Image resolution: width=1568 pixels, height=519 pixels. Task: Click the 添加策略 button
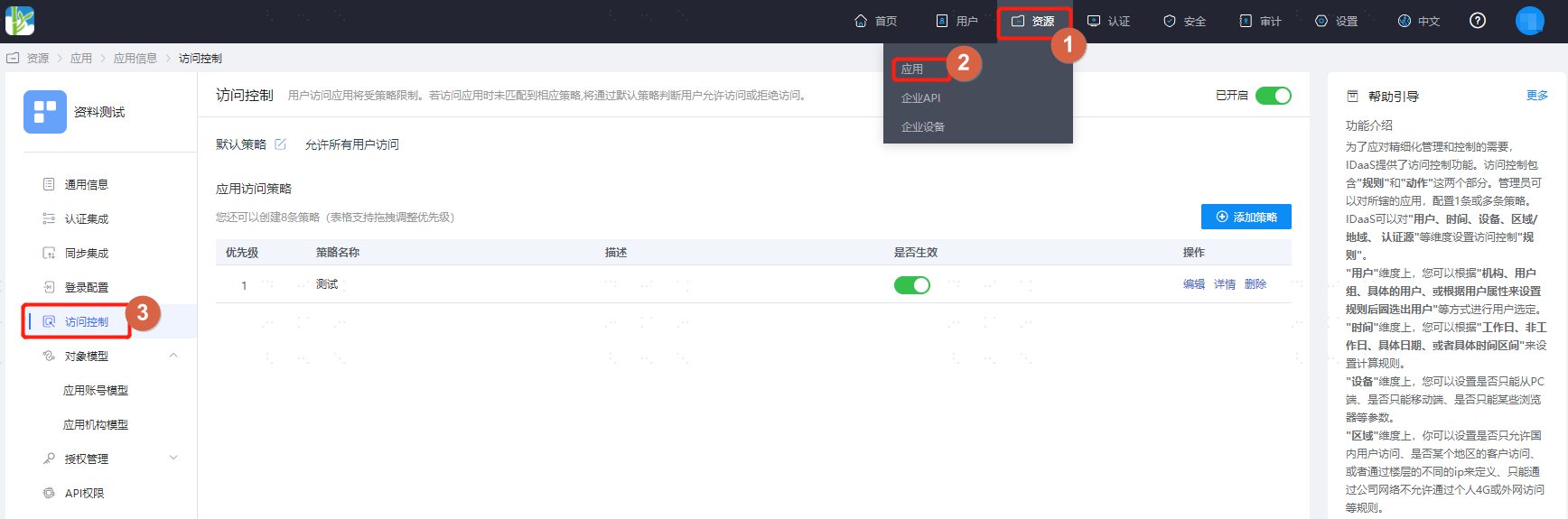pos(1246,217)
